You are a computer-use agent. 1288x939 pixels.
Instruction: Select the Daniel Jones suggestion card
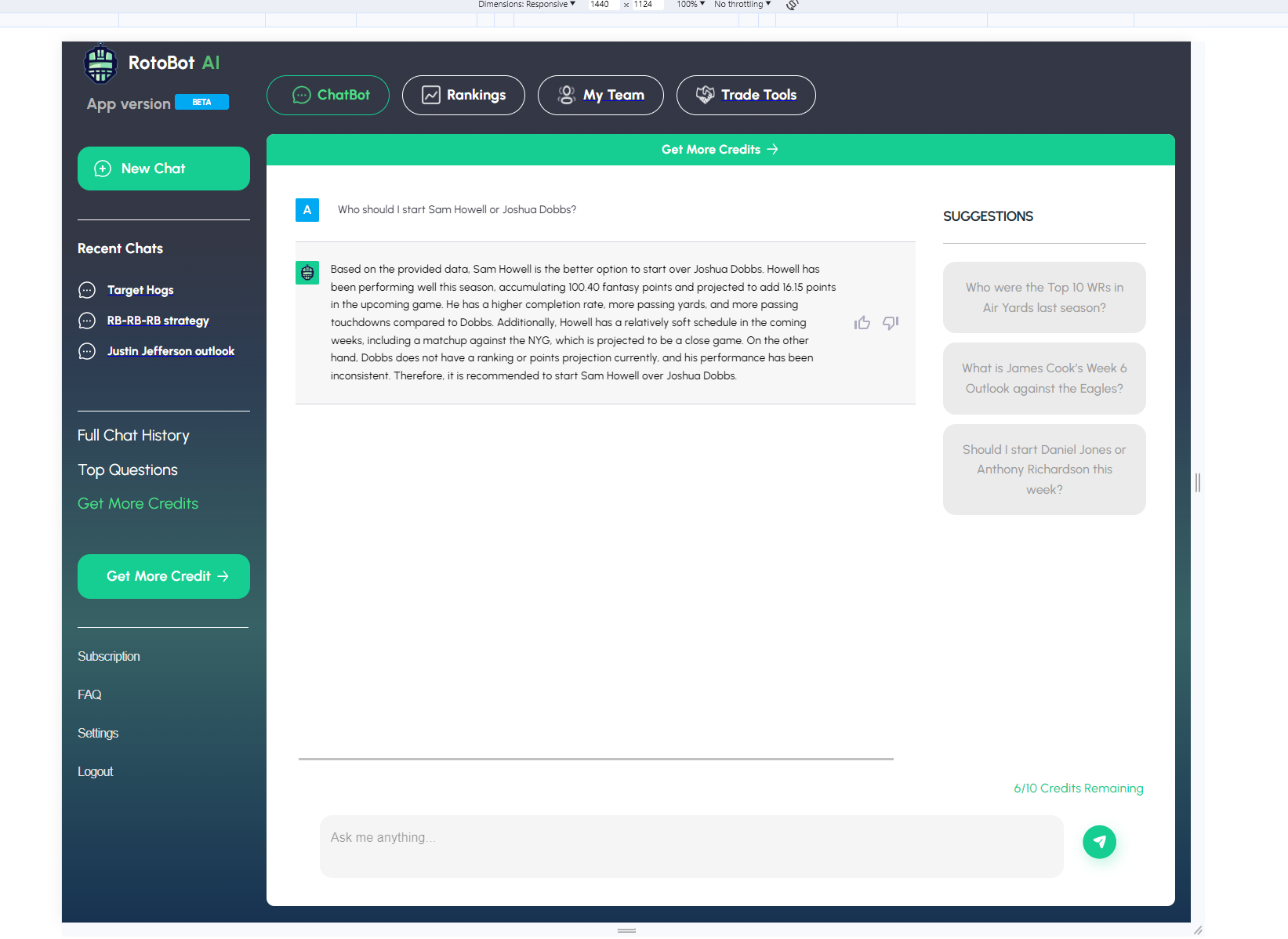1044,469
